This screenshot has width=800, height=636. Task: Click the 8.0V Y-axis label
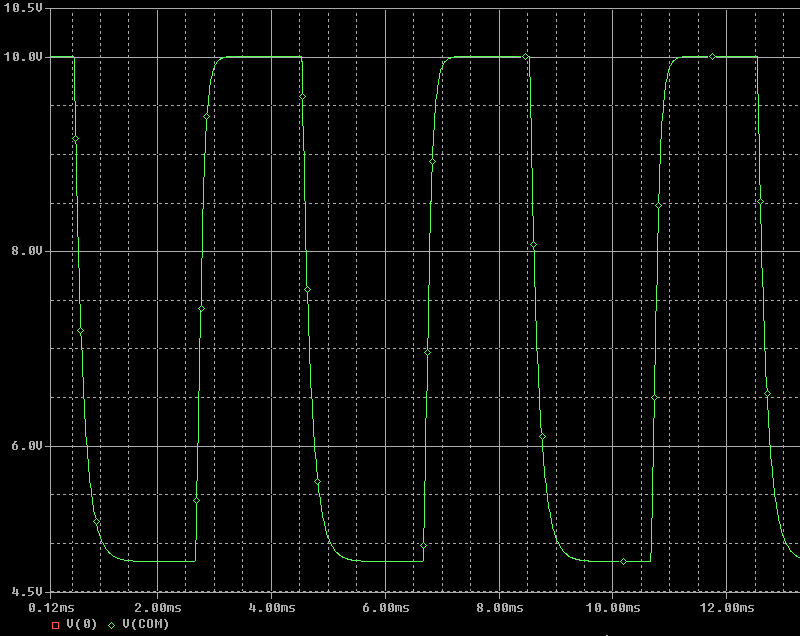[x=26, y=251]
